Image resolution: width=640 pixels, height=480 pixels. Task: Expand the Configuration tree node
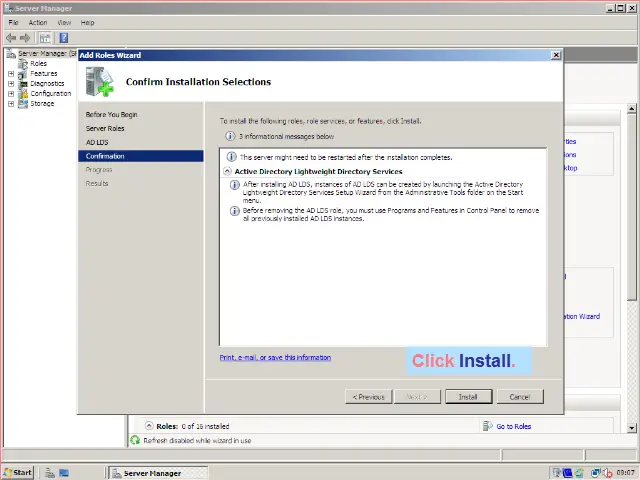pos(11,94)
